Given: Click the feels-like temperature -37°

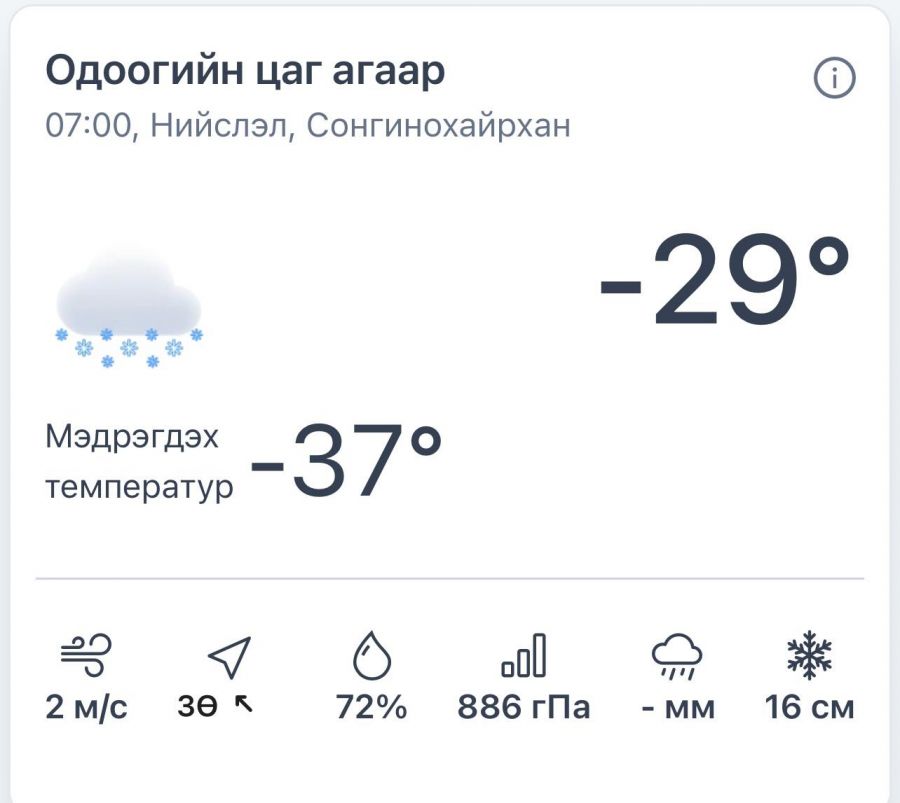Looking at the screenshot, I should pyautogui.click(x=346, y=460).
